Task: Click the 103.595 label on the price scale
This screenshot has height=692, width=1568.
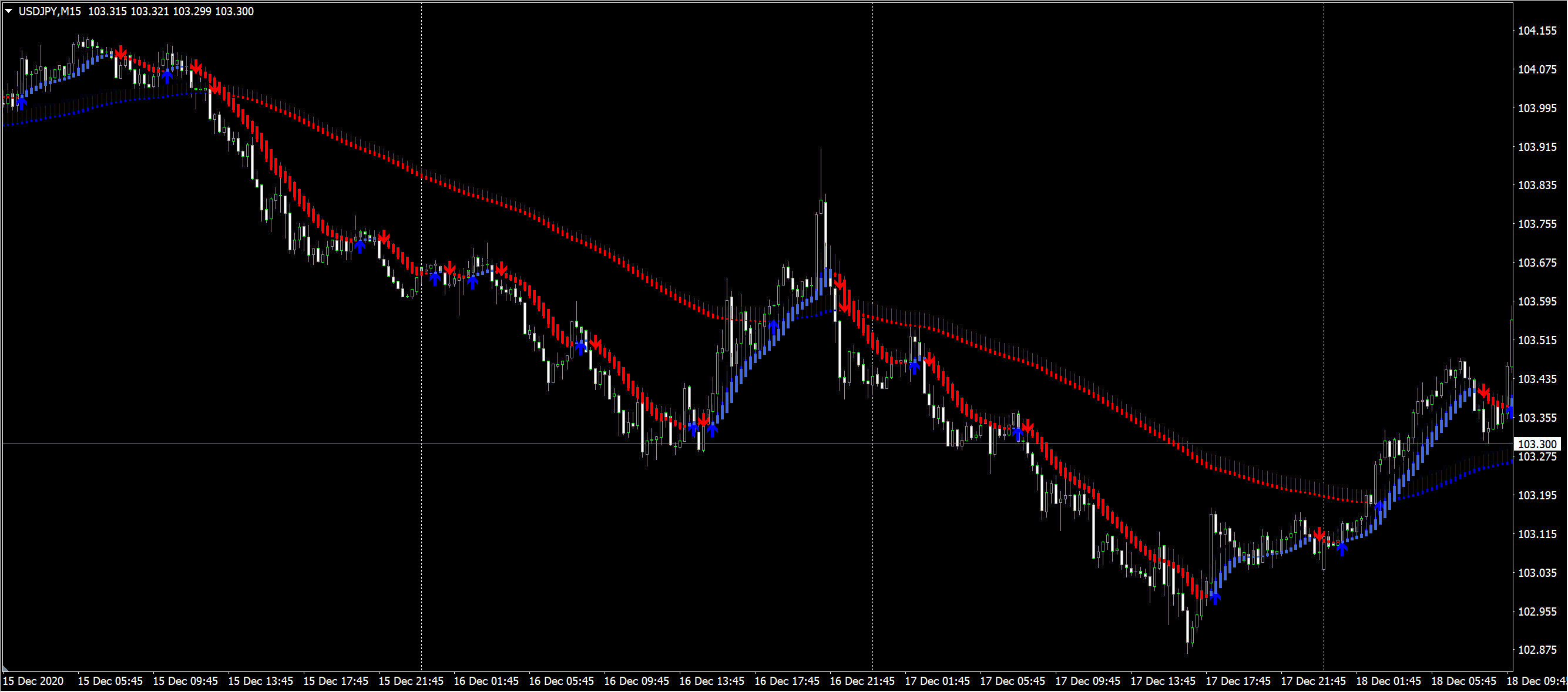Action: pyautogui.click(x=1537, y=301)
